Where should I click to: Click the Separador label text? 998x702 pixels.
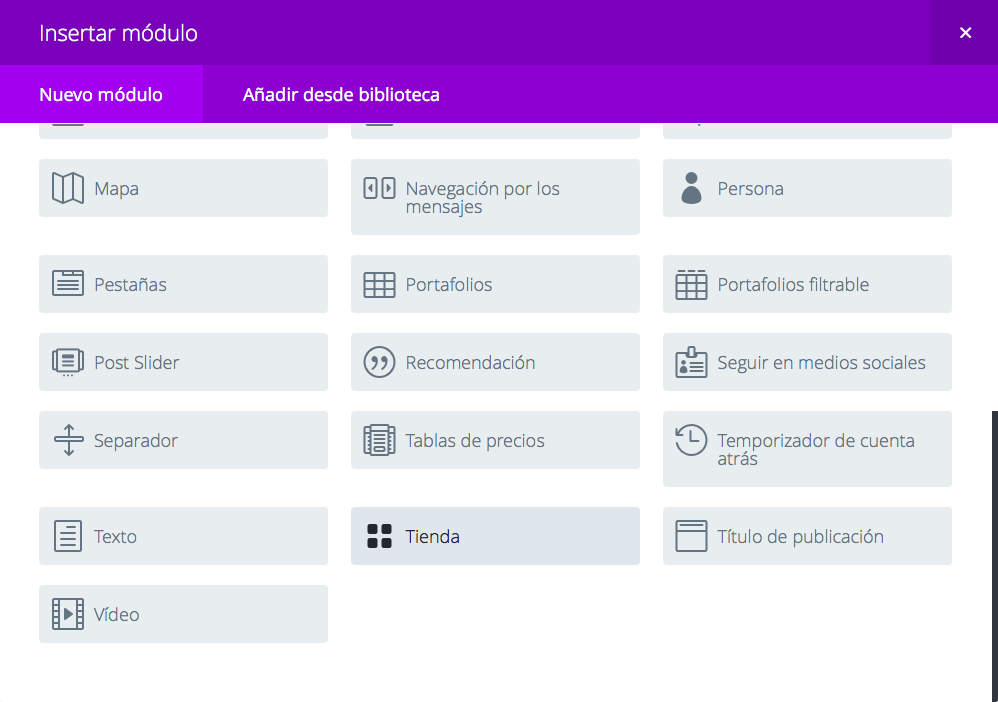click(136, 440)
